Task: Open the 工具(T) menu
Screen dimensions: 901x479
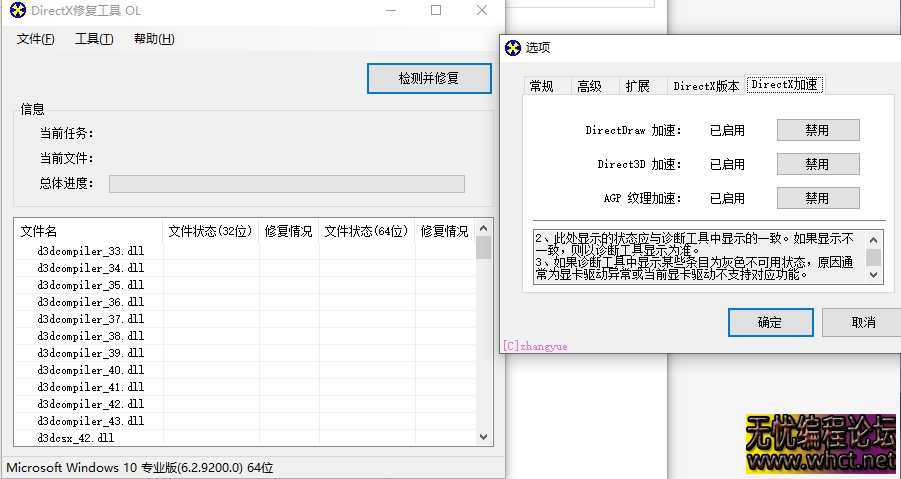Action: [94, 39]
